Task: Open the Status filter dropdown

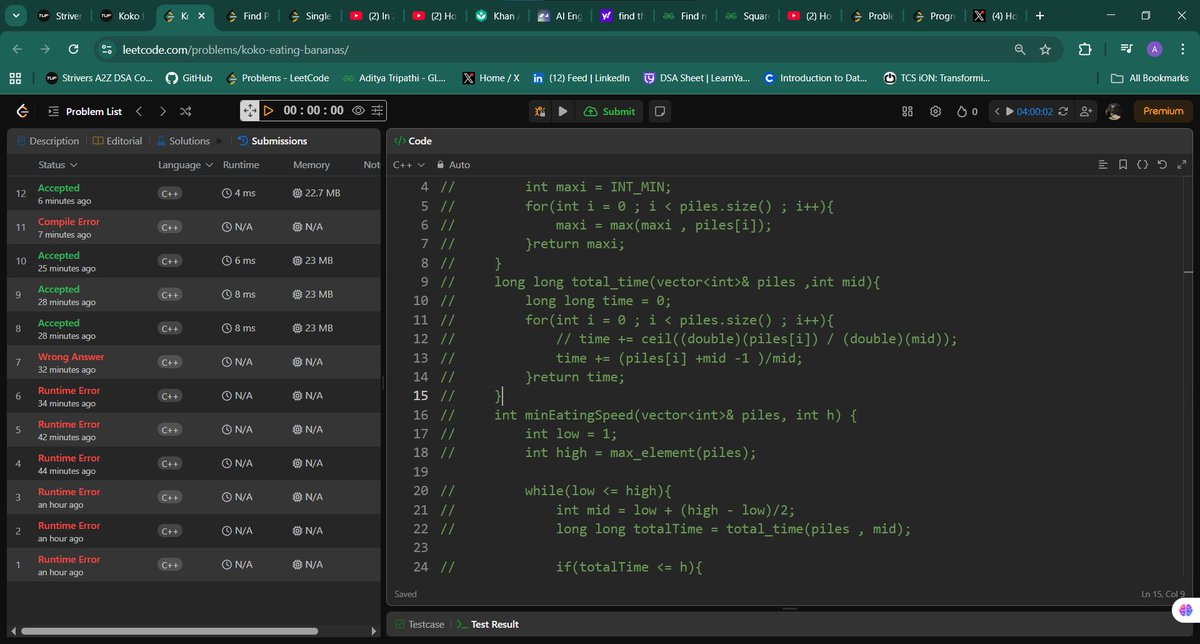Action: [58, 165]
